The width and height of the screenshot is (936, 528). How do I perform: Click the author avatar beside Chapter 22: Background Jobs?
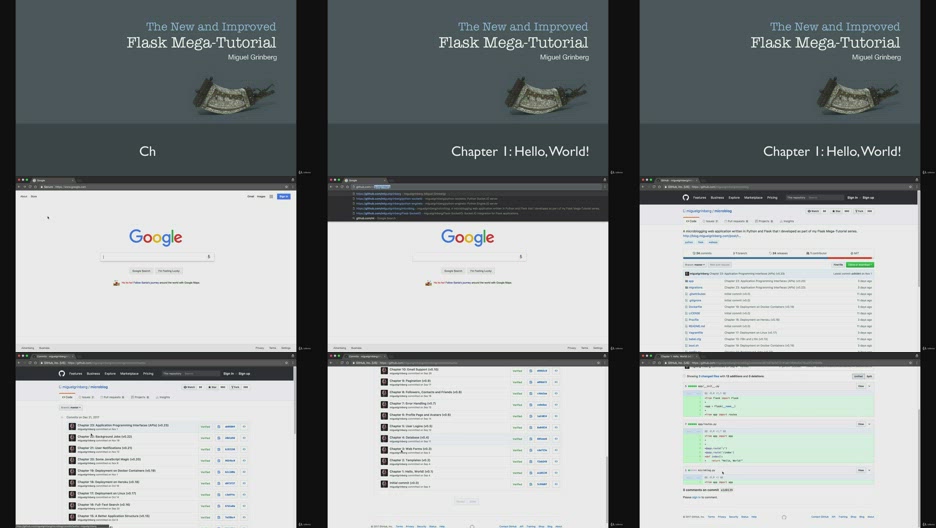point(72,438)
